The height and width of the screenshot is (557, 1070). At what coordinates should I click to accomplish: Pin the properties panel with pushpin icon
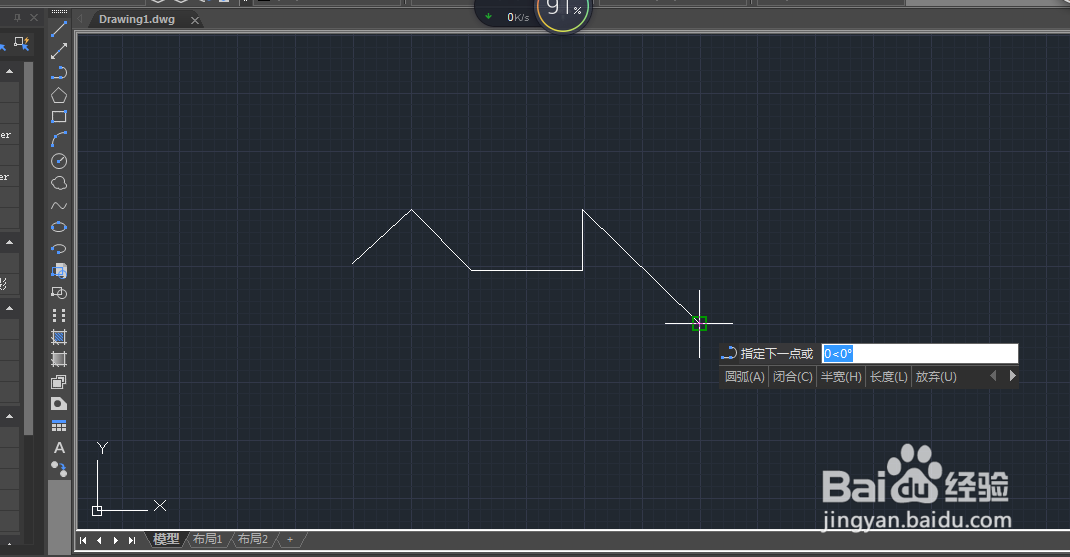18,18
